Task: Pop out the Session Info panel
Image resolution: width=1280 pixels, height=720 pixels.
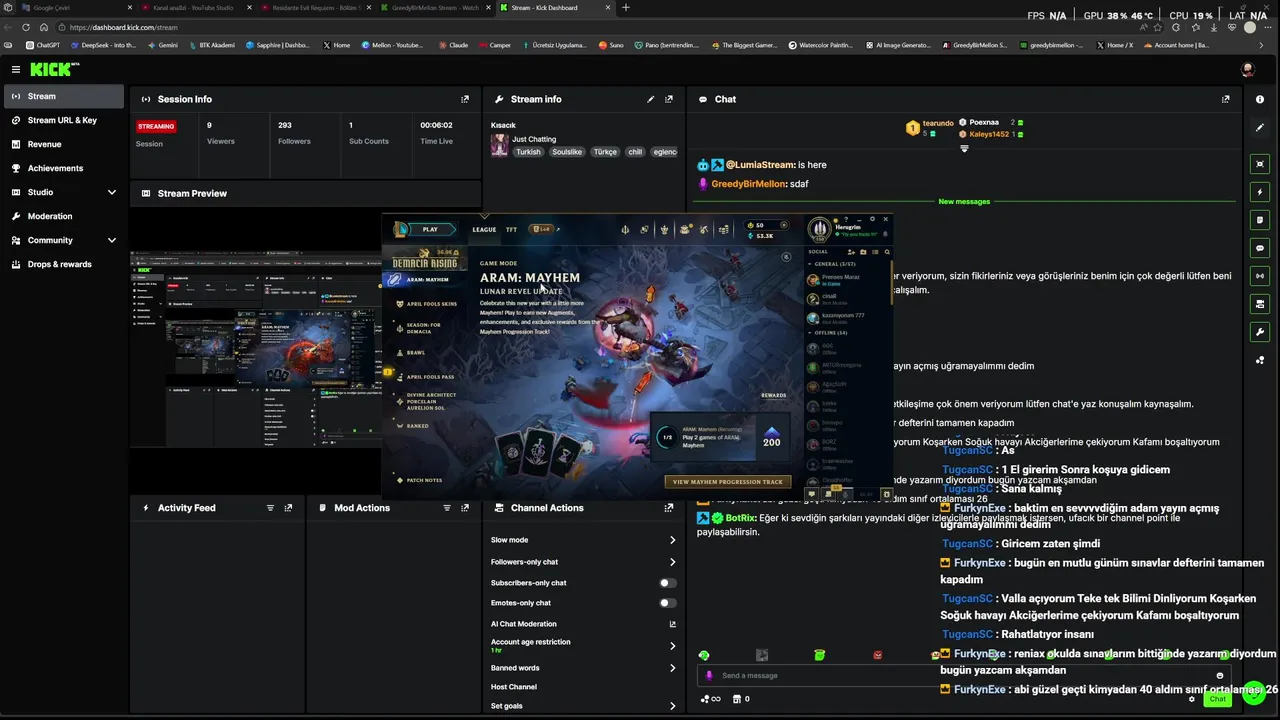Action: tap(465, 99)
